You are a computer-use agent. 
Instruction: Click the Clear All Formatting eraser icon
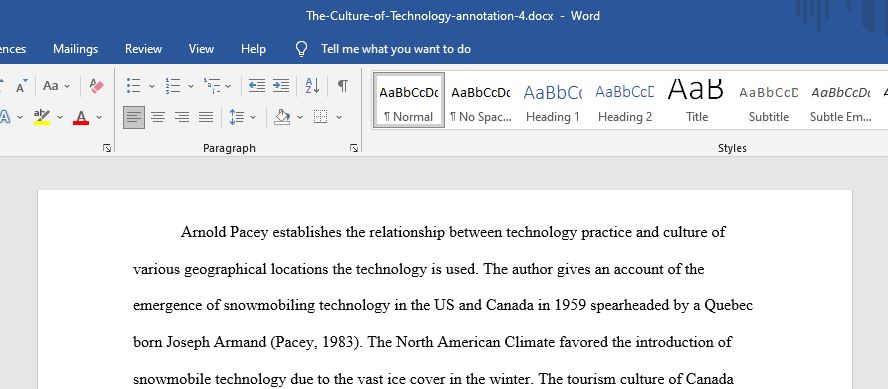click(97, 86)
